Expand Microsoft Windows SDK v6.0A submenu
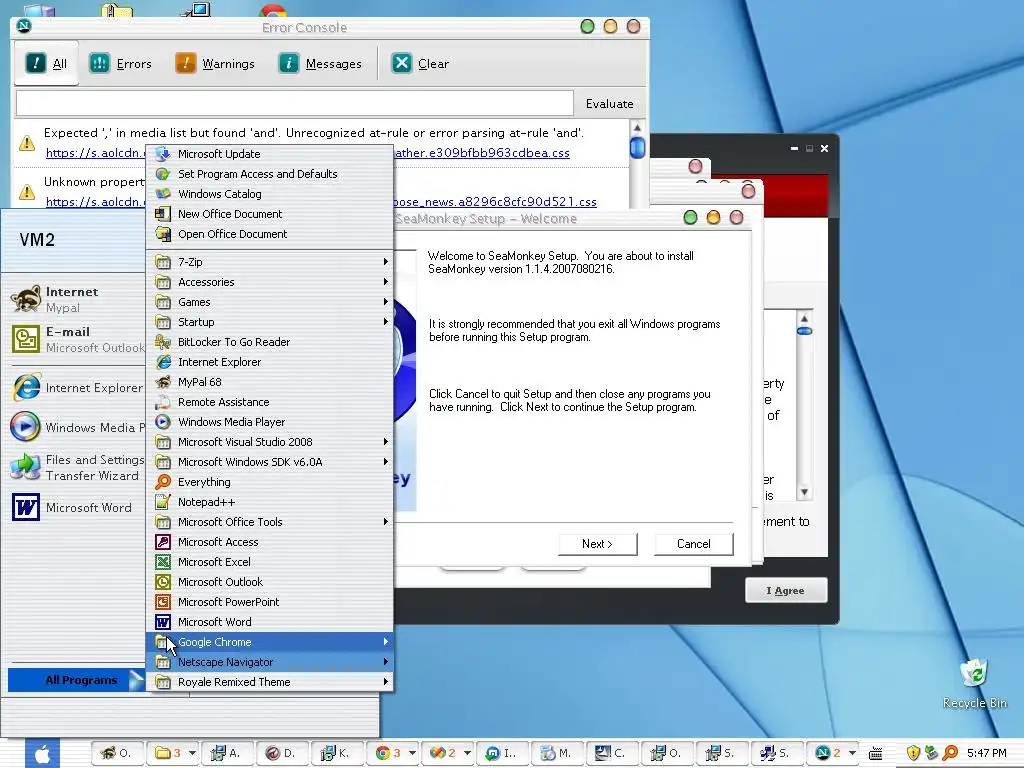Image resolution: width=1024 pixels, height=768 pixels. 270,462
